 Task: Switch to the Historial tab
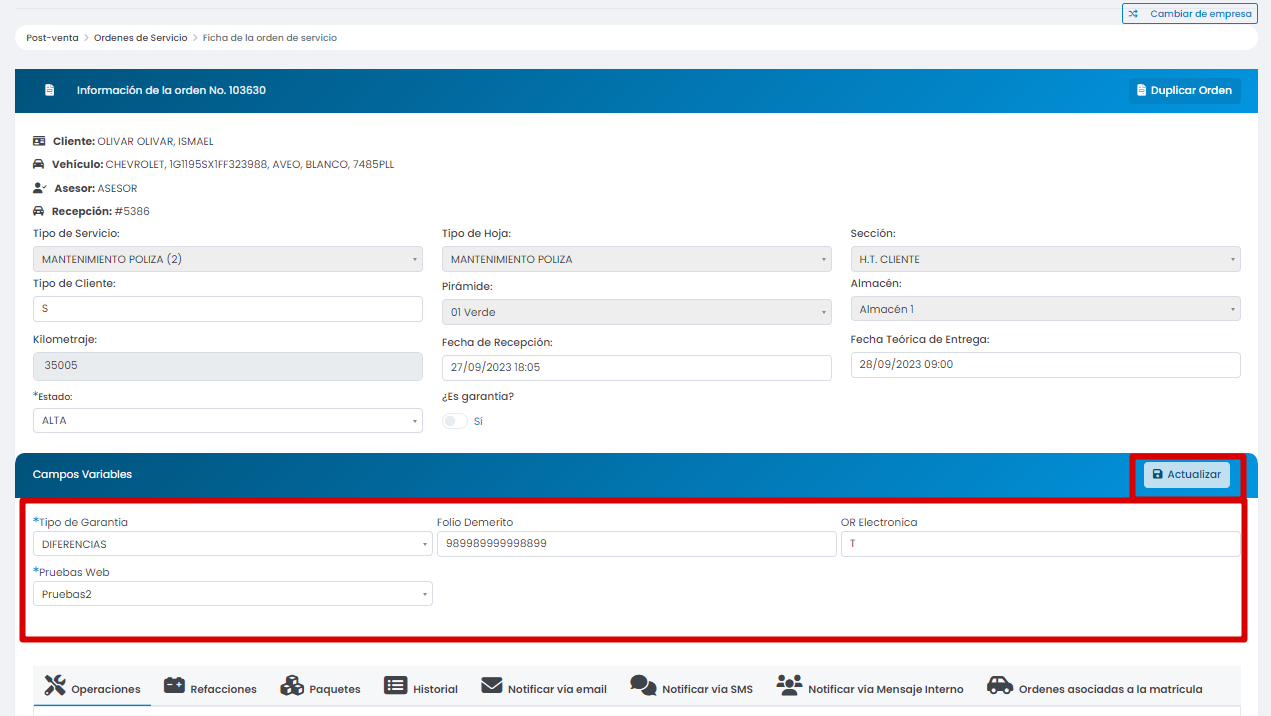[421, 687]
